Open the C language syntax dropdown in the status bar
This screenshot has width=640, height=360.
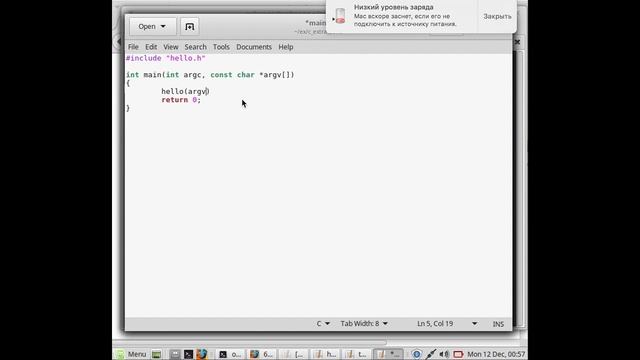(x=323, y=324)
